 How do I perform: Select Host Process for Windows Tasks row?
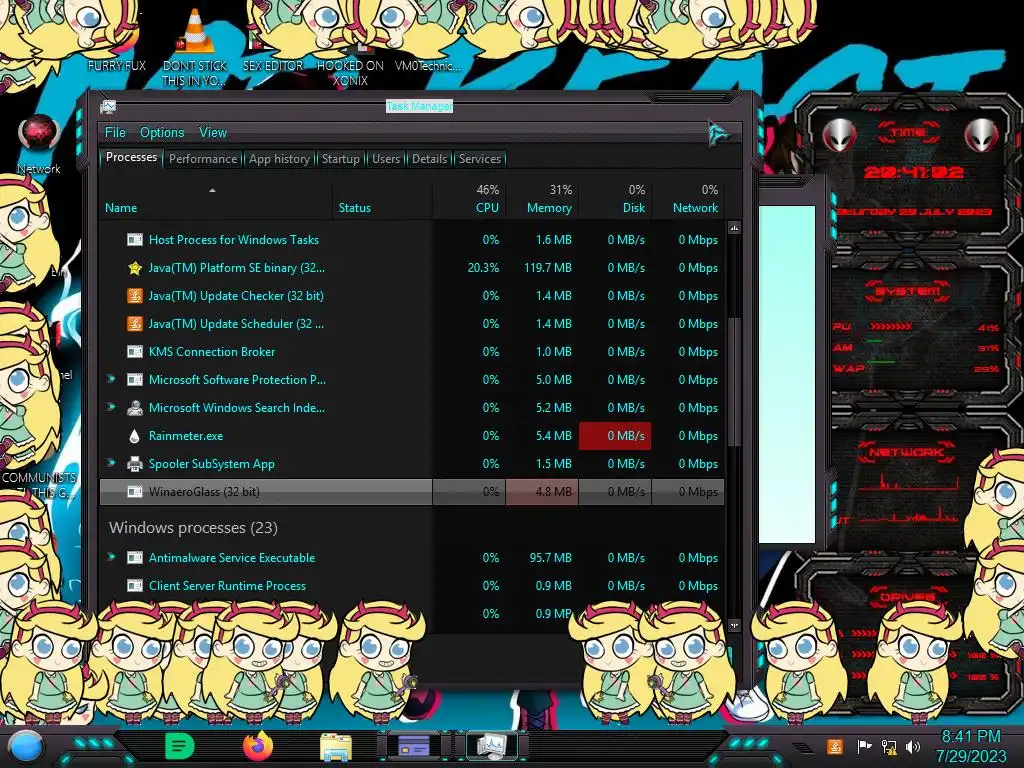click(x=412, y=240)
